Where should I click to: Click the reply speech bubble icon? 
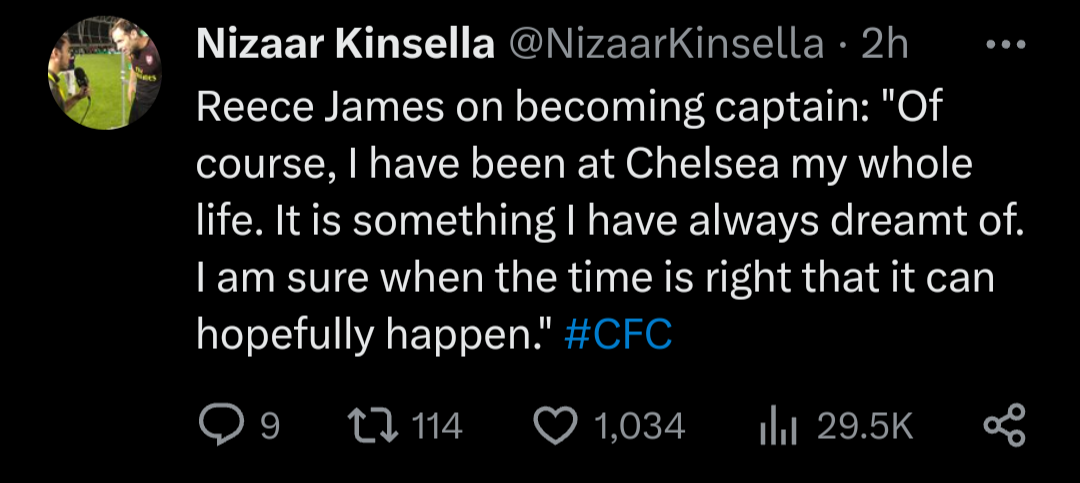tap(217, 427)
